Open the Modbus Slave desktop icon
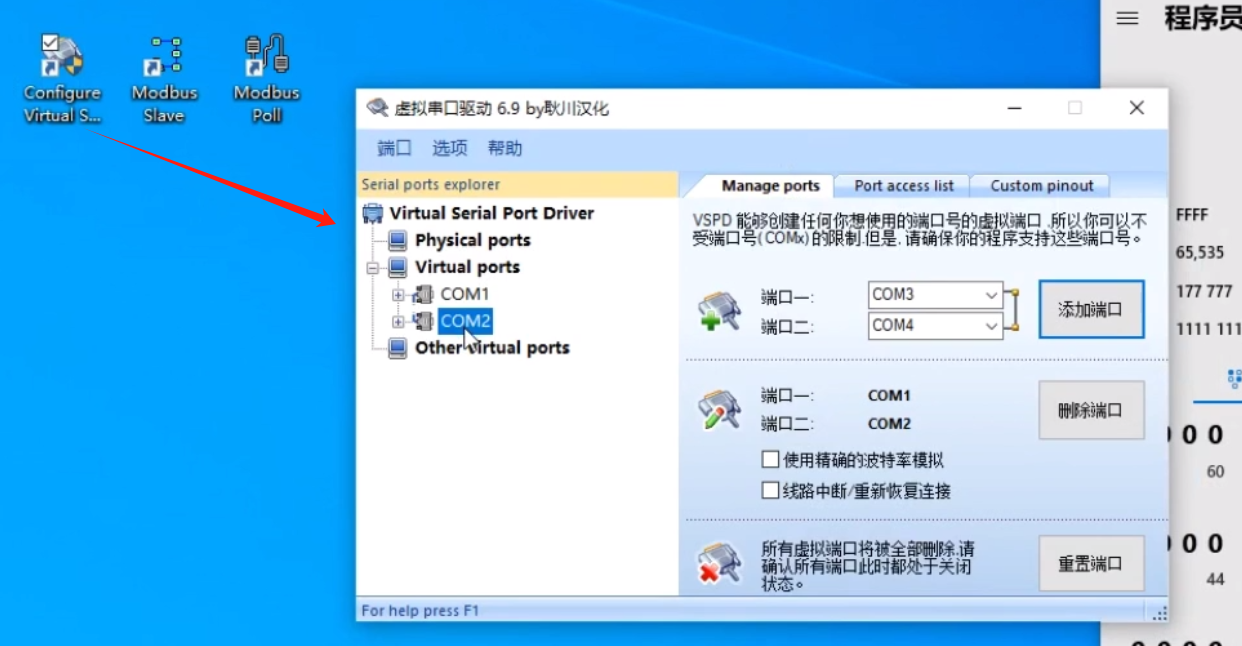 point(164,78)
